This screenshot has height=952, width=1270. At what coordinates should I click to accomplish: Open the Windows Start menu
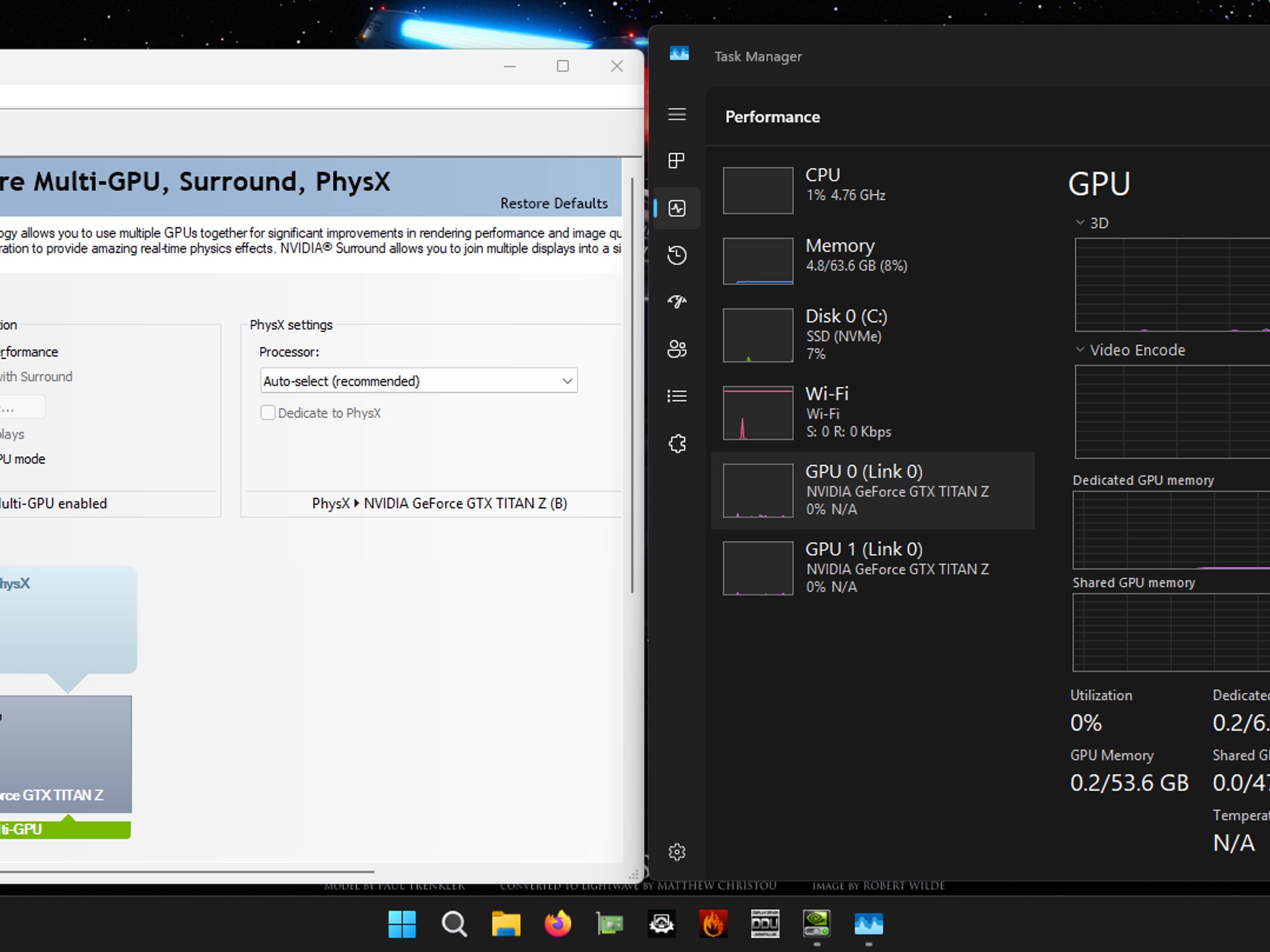point(402,924)
